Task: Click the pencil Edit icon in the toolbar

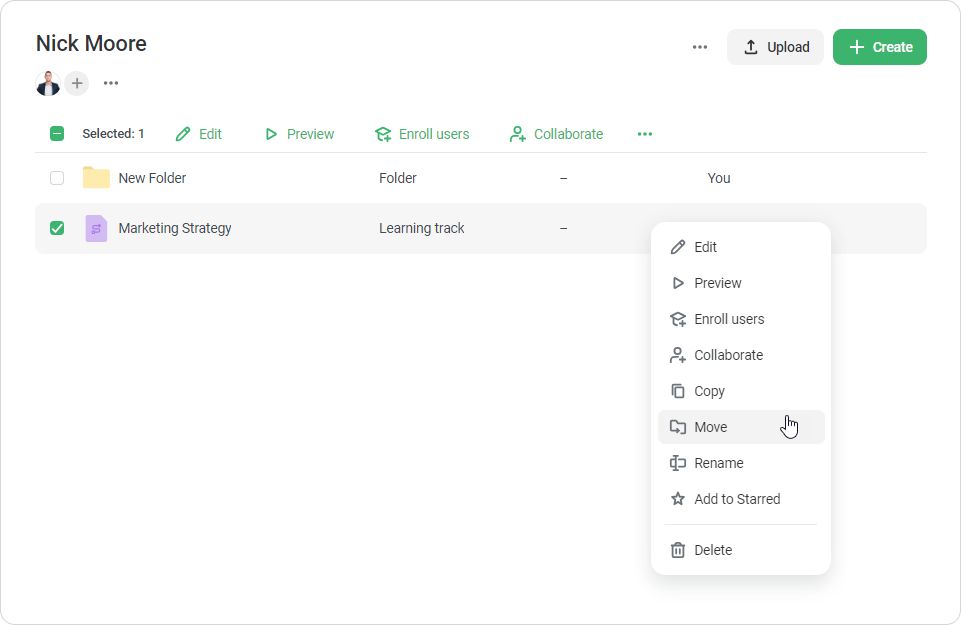Action: (183, 134)
